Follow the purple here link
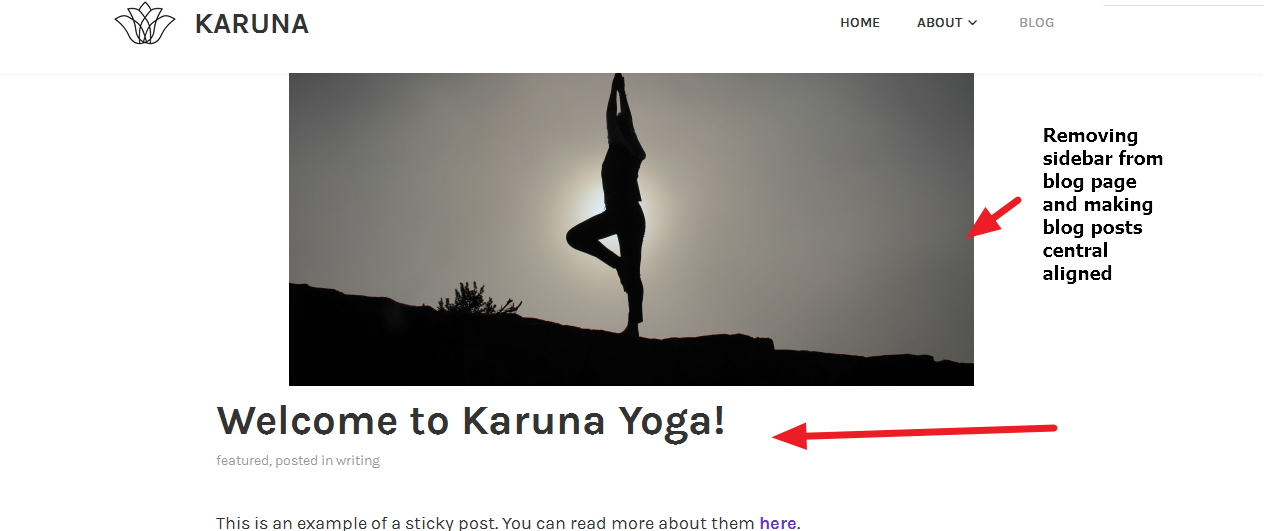 (778, 523)
